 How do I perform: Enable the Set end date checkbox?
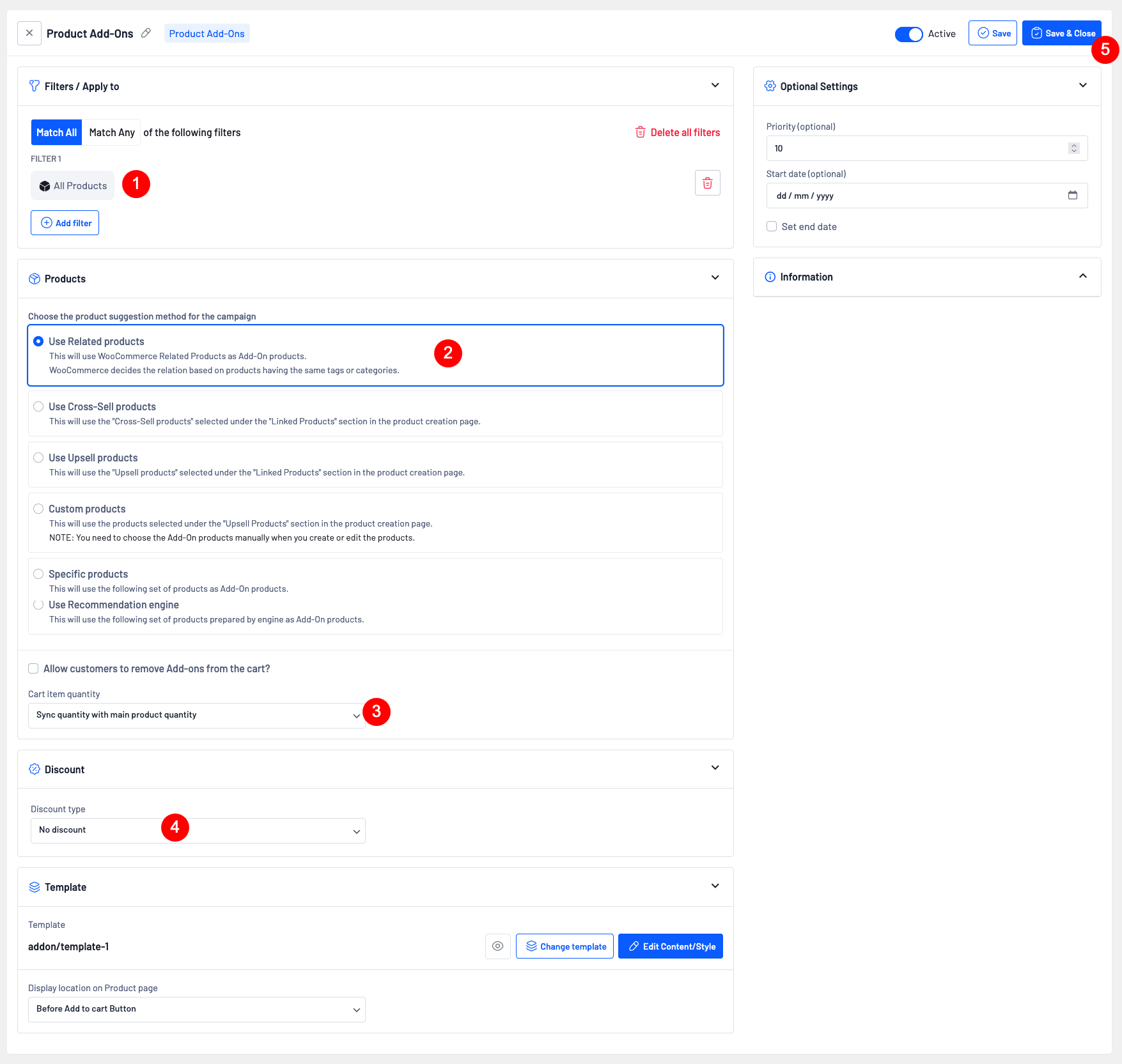(772, 227)
